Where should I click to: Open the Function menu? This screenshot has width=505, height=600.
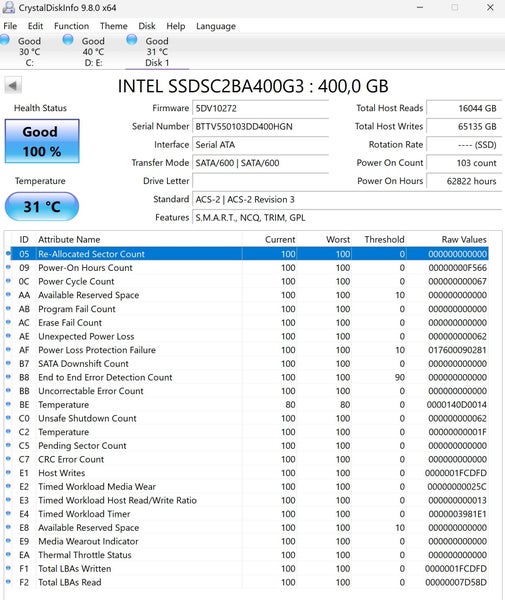pyautogui.click(x=72, y=26)
